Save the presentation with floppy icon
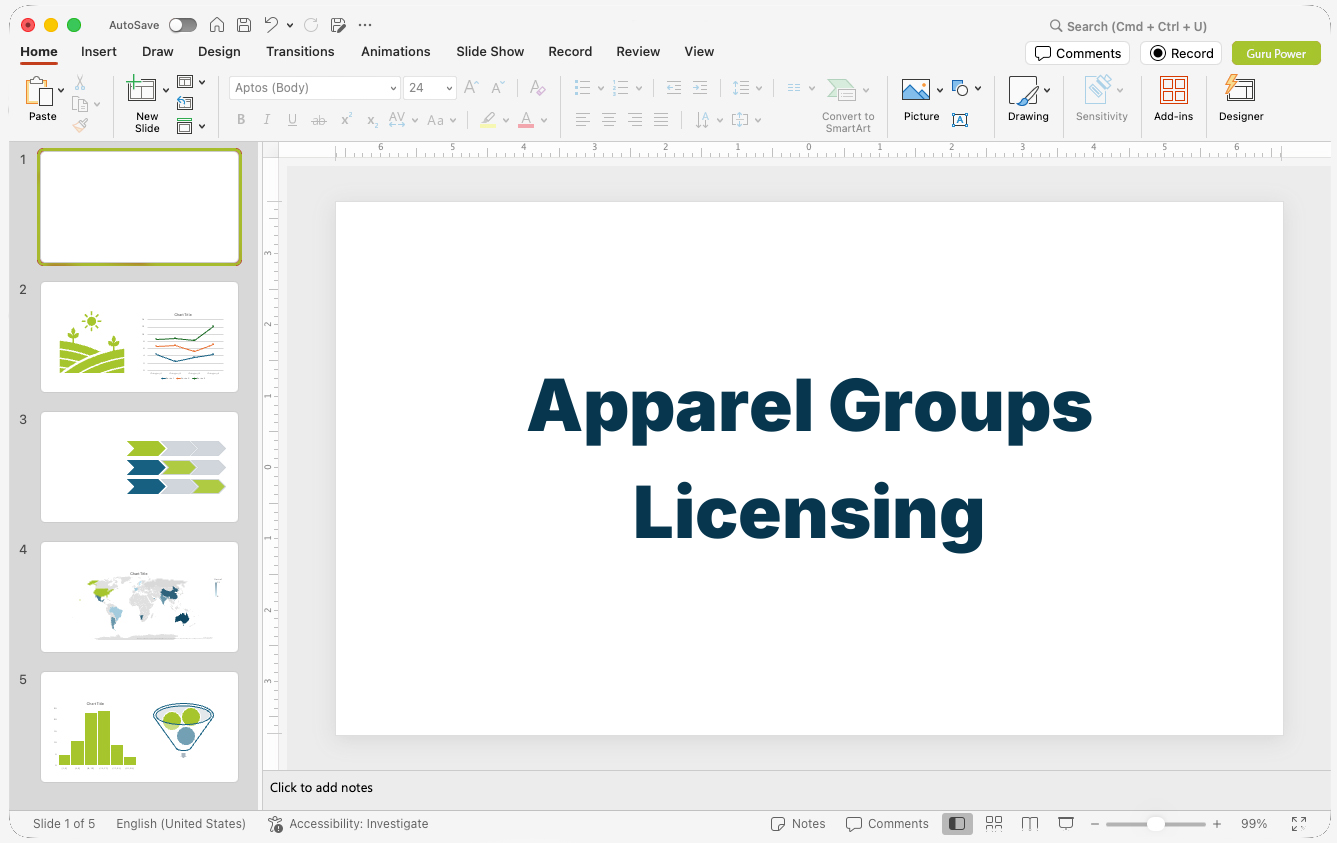Screen dimensions: 1337x843 pos(244,25)
